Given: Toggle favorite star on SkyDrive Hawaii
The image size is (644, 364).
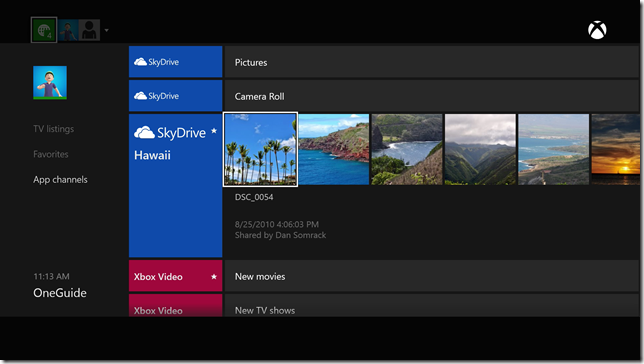Looking at the screenshot, I should (x=214, y=131).
